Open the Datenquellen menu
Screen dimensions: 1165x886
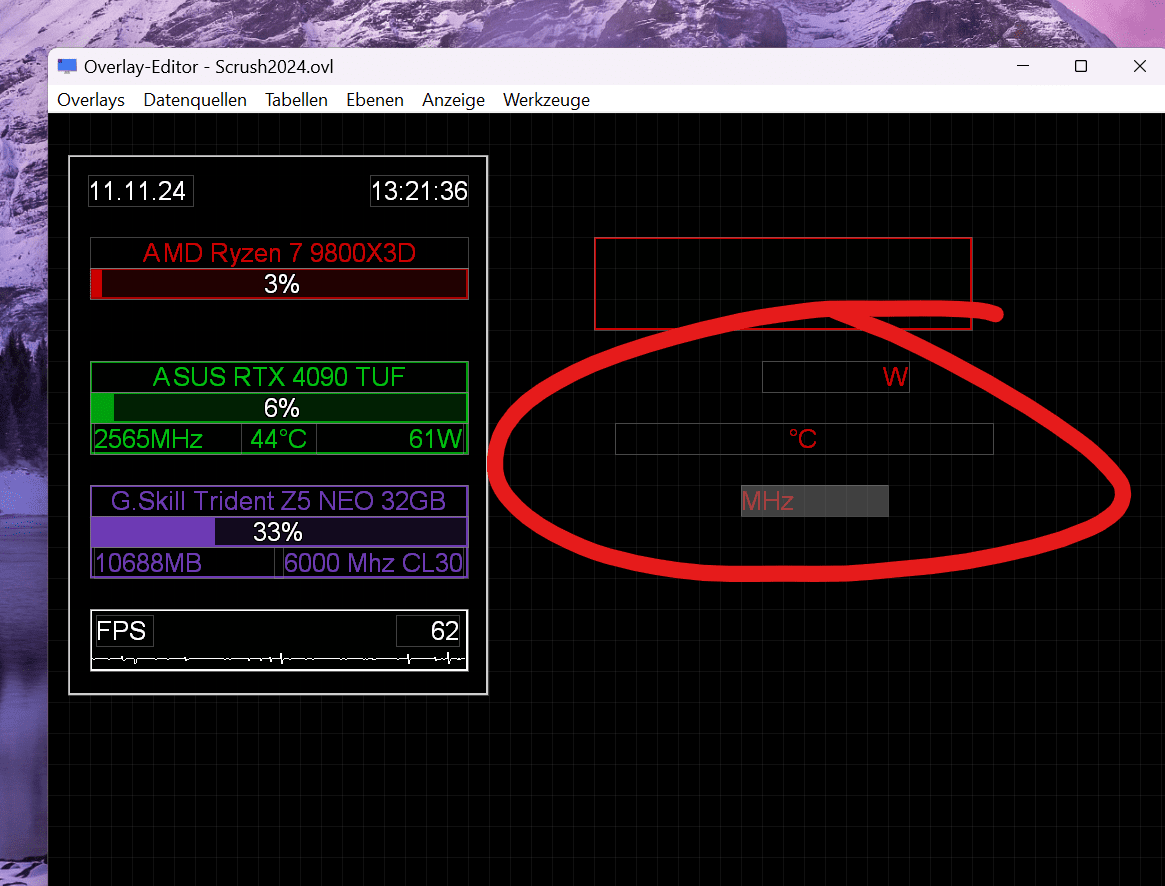[195, 100]
